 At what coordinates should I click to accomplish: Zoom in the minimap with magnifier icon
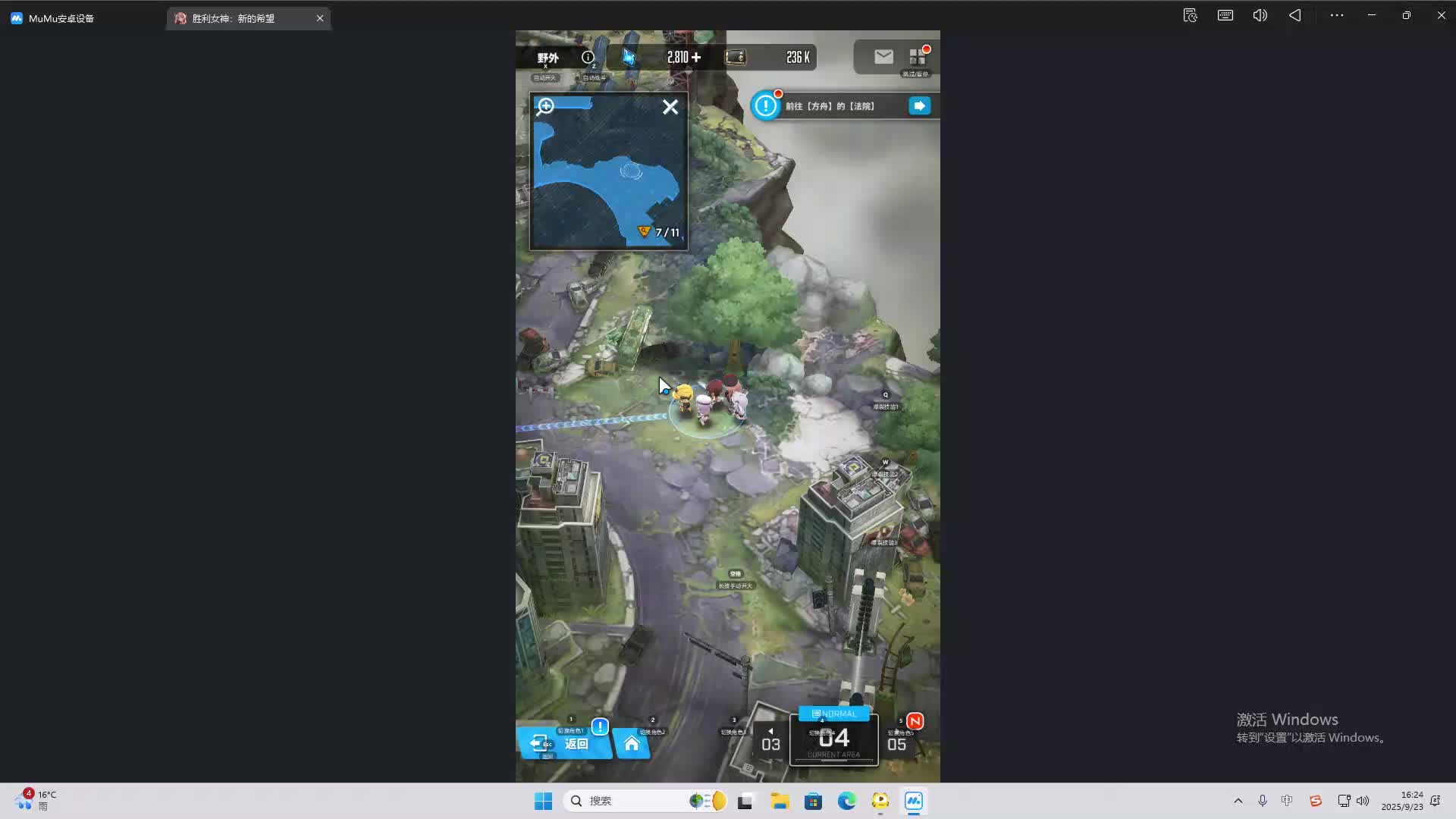point(545,107)
